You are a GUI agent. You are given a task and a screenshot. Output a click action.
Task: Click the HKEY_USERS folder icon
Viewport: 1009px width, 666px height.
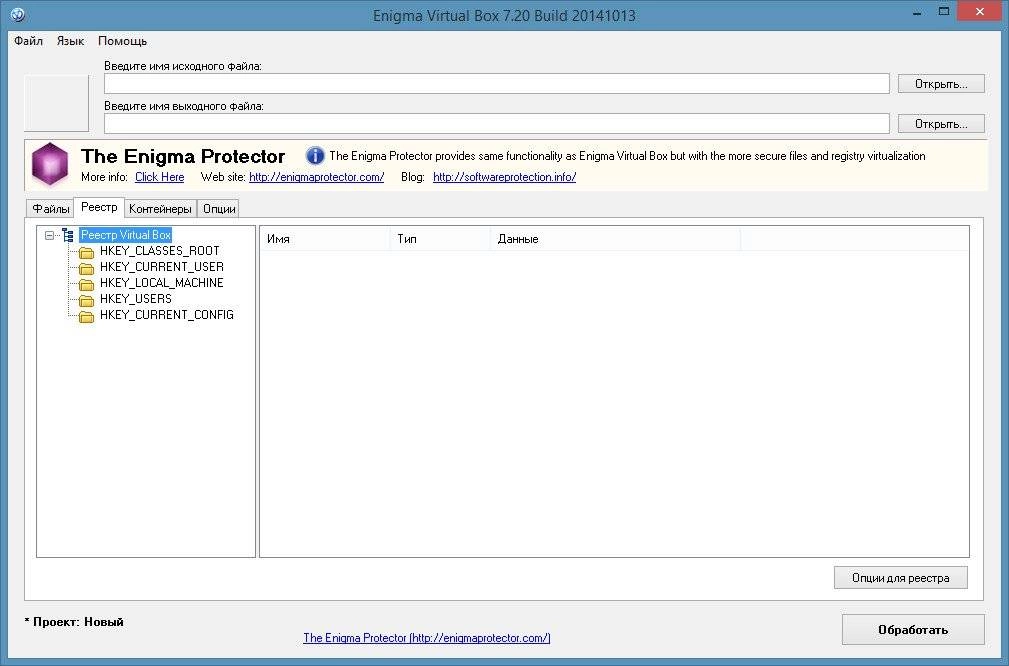86,300
